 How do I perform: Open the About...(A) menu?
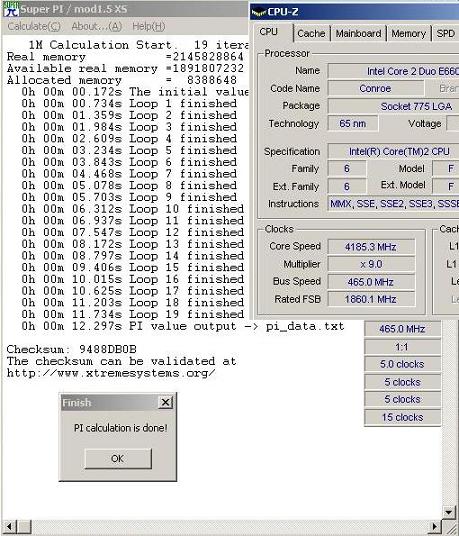point(97,26)
